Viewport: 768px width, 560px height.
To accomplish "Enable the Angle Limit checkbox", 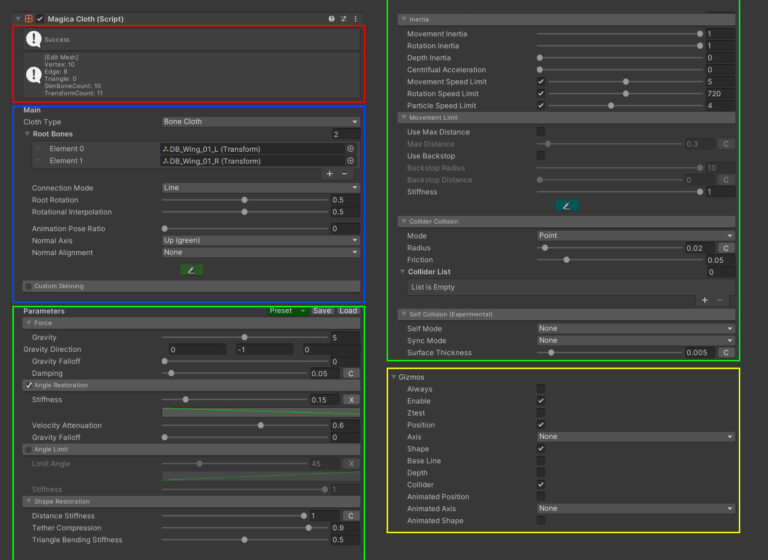I will (x=28, y=449).
